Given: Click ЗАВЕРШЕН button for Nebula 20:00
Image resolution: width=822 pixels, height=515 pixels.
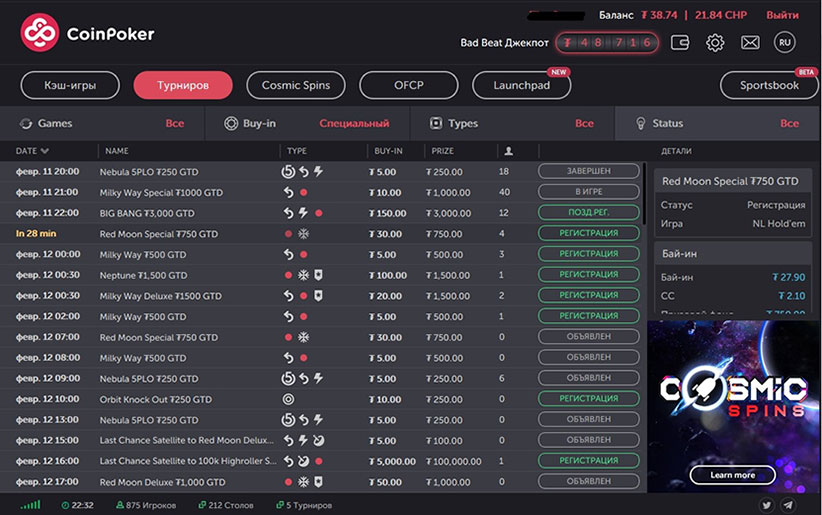Looking at the screenshot, I should (589, 171).
